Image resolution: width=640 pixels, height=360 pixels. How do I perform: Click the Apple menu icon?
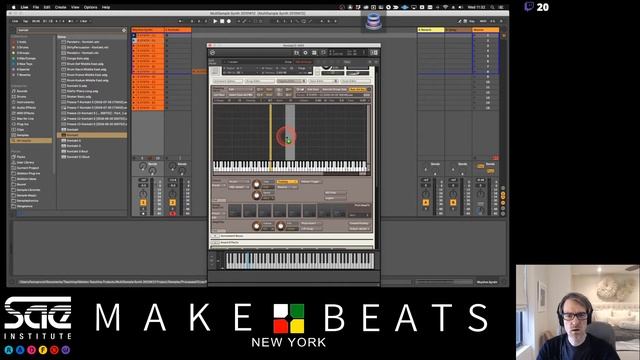[13, 7]
